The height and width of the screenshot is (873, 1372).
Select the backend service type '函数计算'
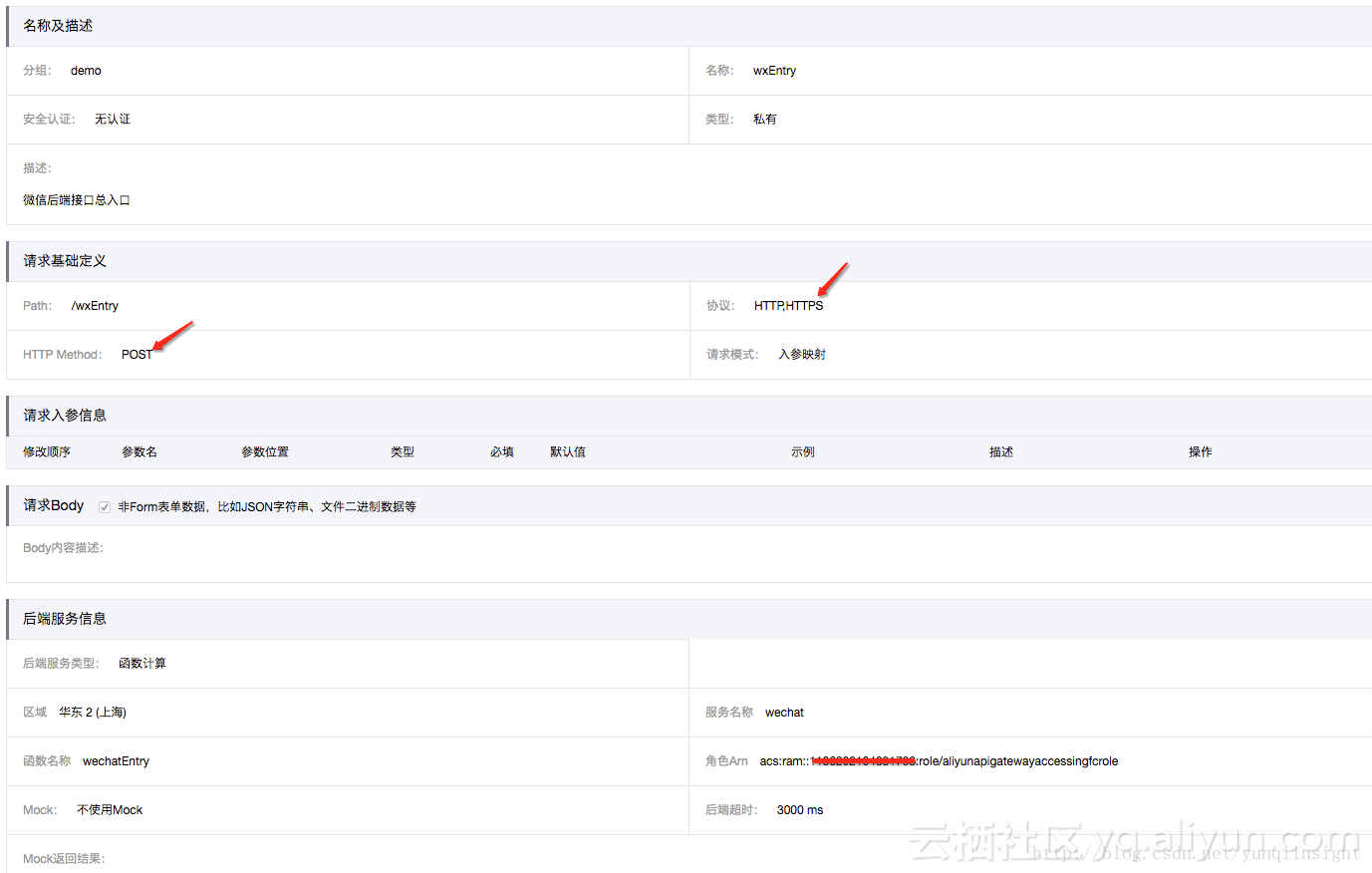[142, 664]
